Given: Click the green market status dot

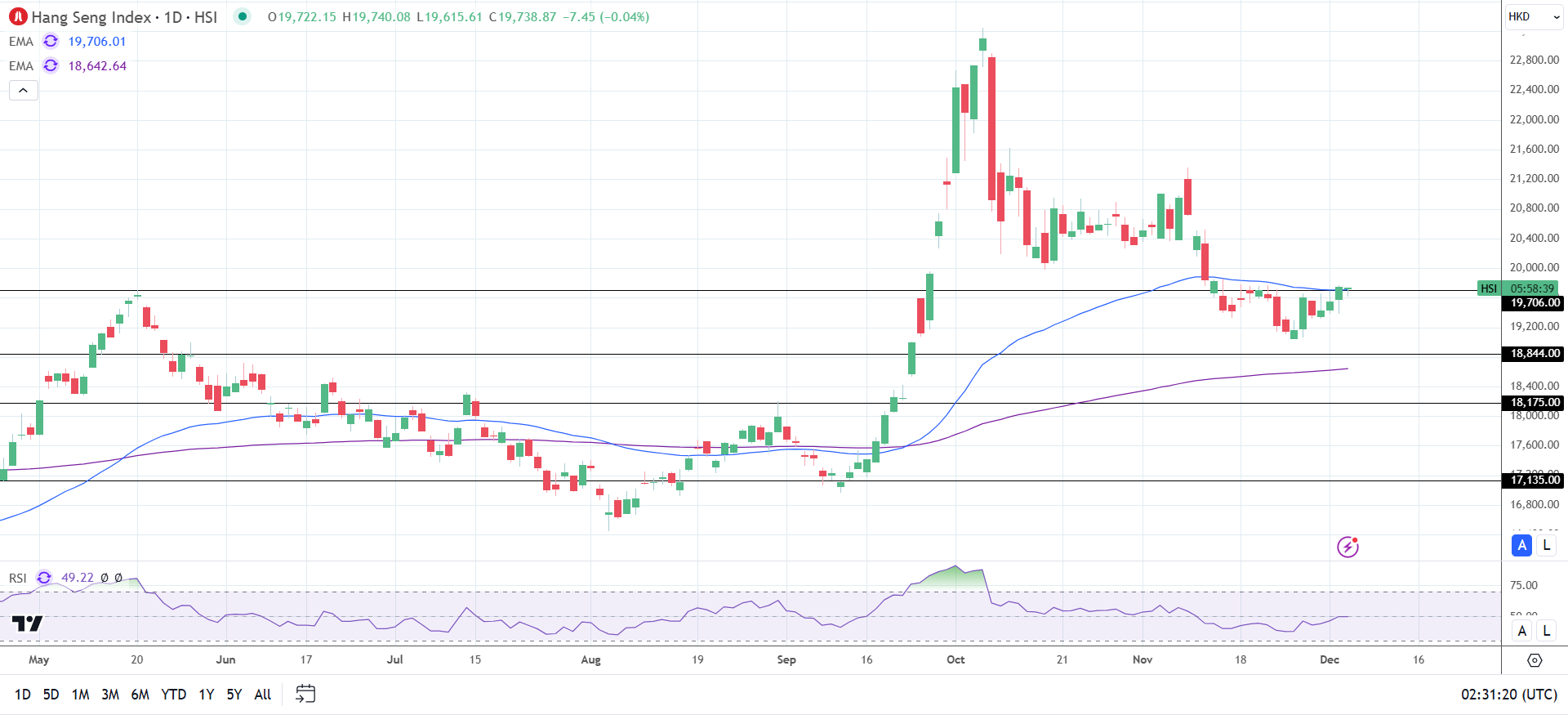Looking at the screenshot, I should 243,16.
